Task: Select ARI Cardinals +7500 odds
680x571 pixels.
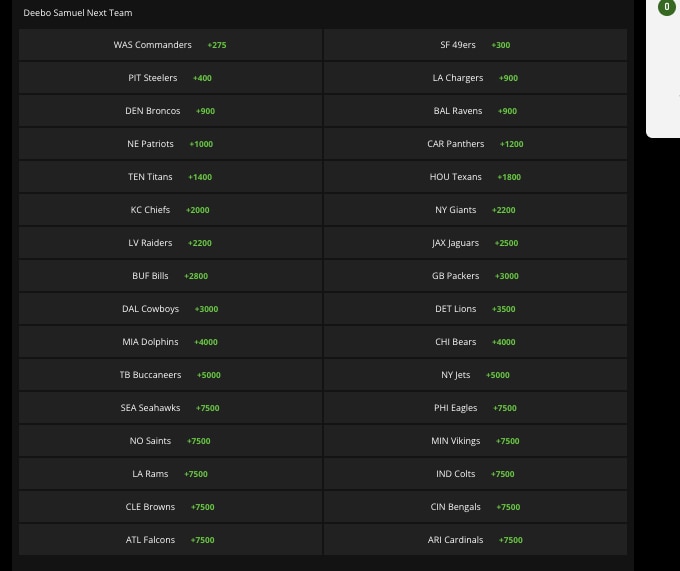Action: (475, 540)
